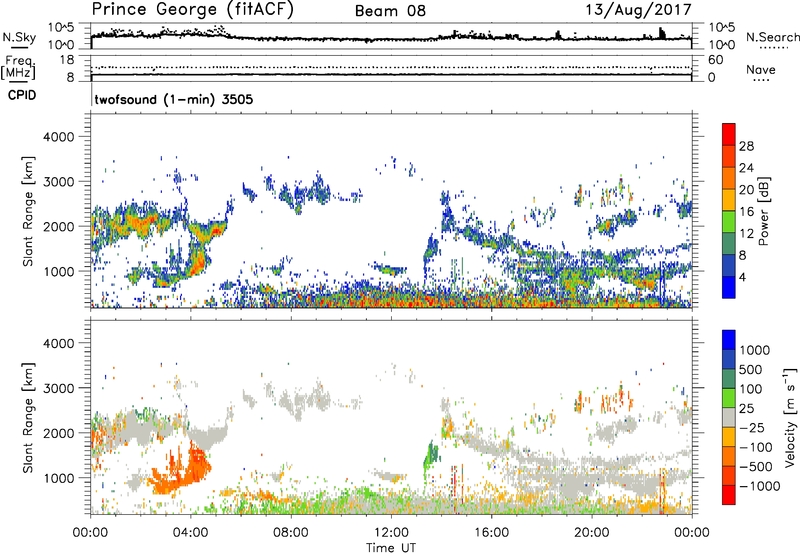Click the '20' value on the power colorbar
This screenshot has width=800, height=554.
[x=746, y=190]
